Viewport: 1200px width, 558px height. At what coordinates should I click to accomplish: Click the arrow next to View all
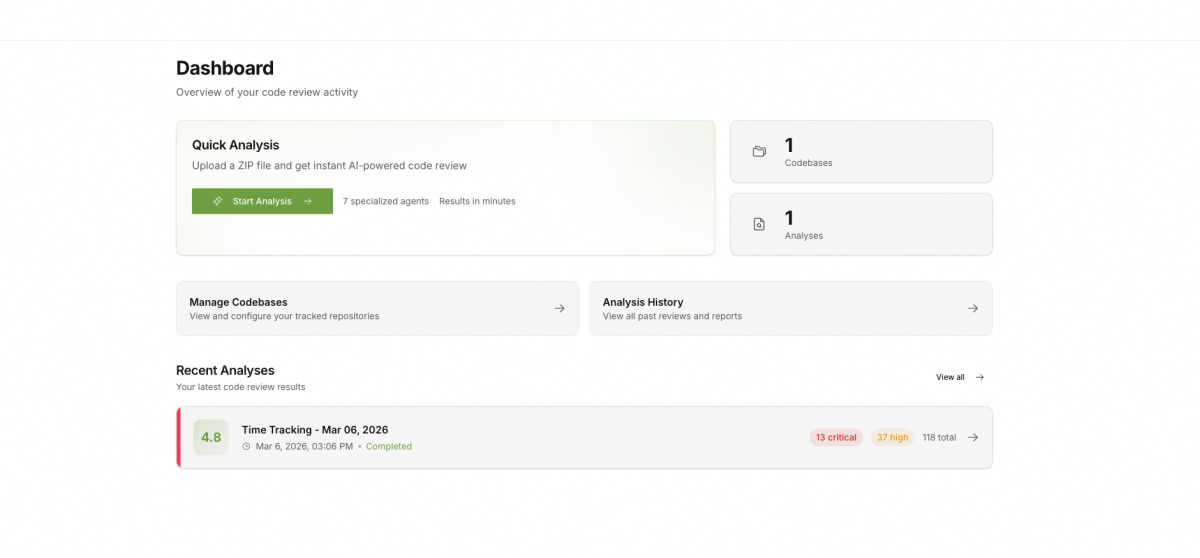click(x=980, y=377)
